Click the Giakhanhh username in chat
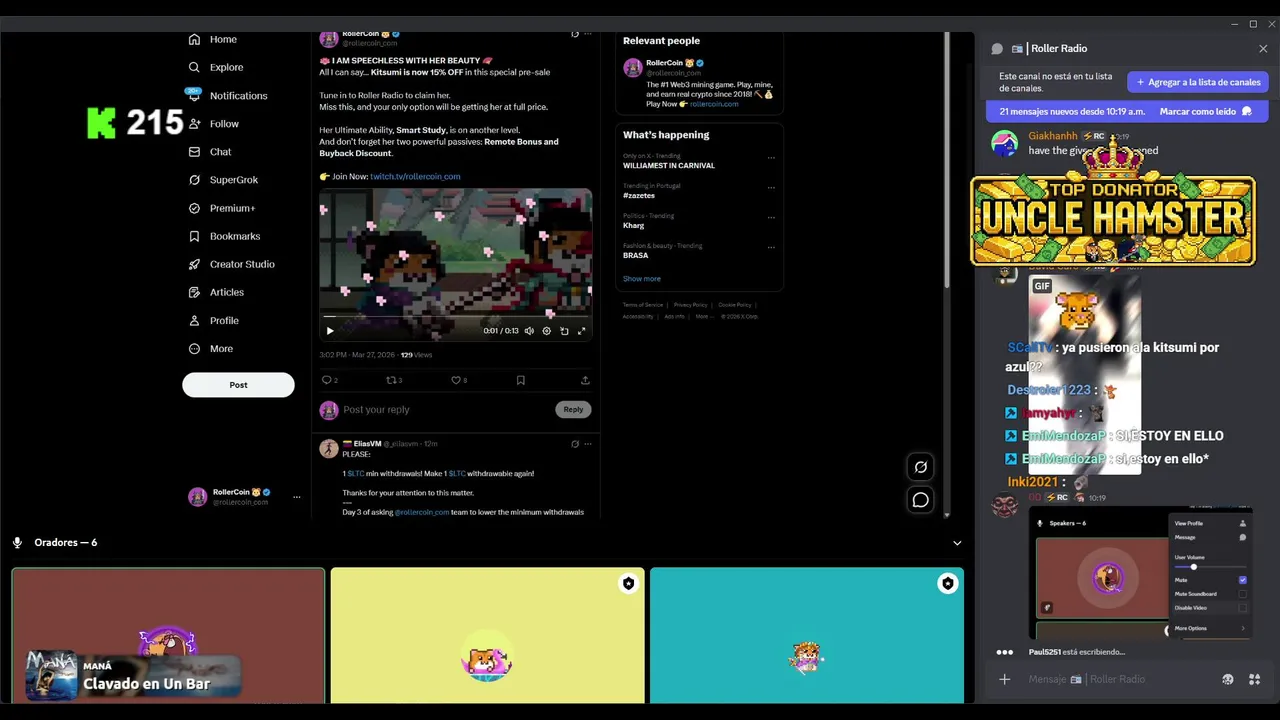The width and height of the screenshot is (1280, 720). point(1053,136)
